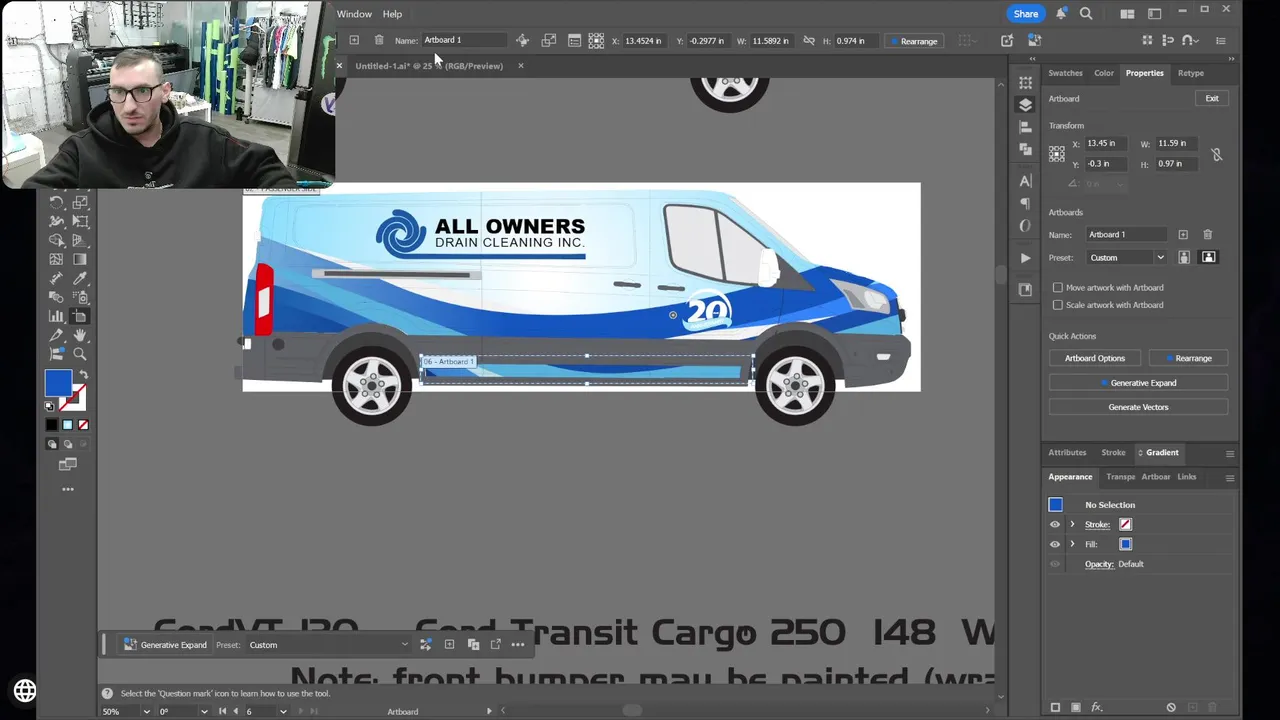Open notifications bell icon
Screen dimensions: 1280x720
coord(1061,13)
